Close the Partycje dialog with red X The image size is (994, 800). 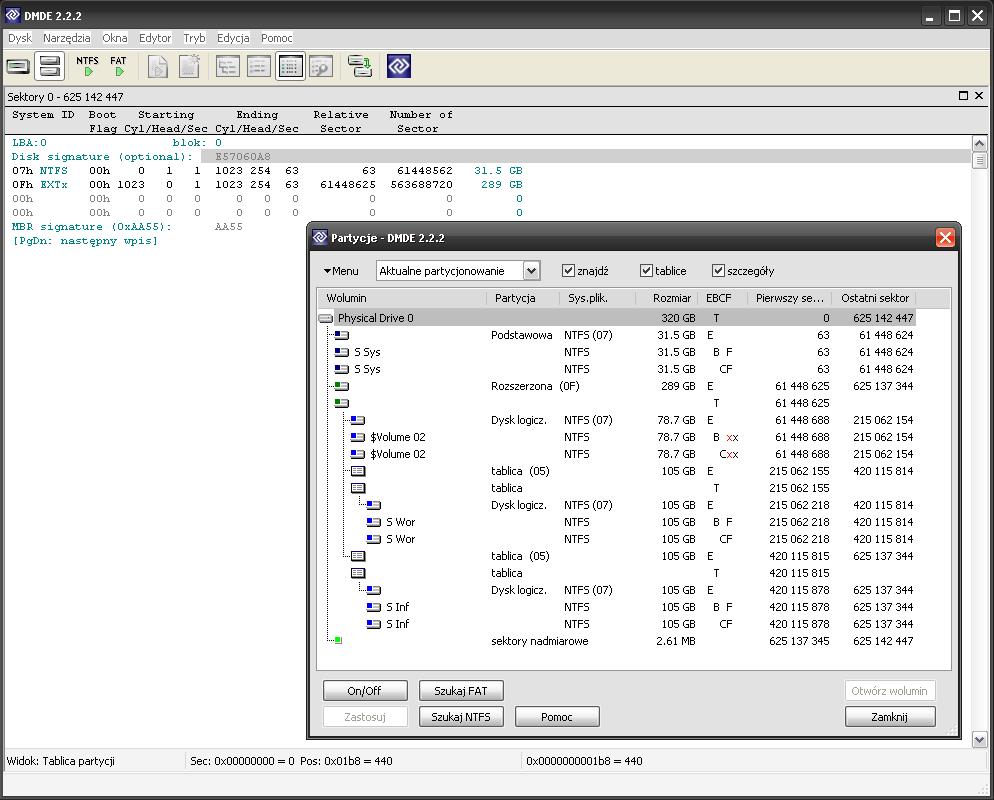click(x=945, y=238)
